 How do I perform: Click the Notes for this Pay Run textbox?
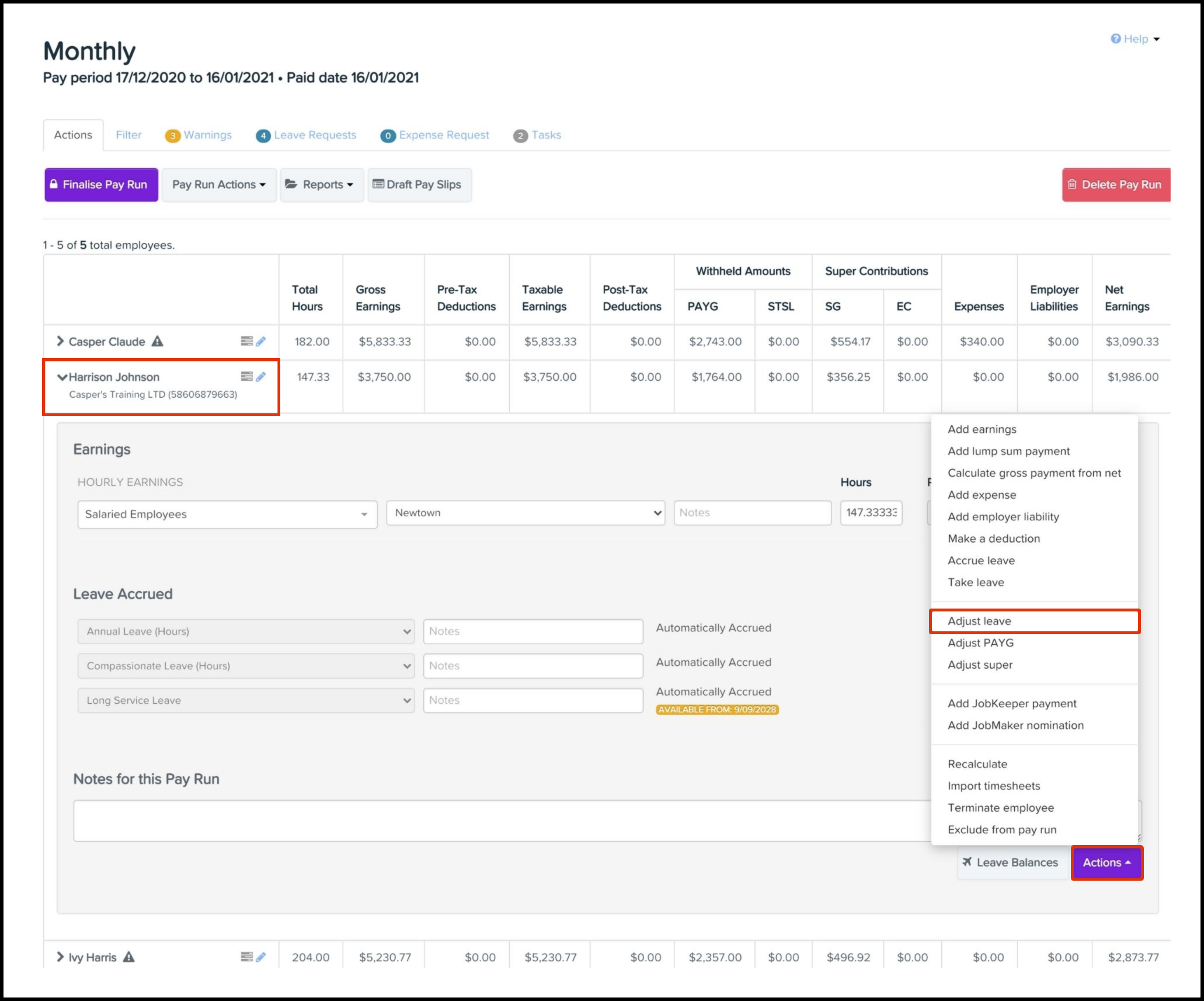501,821
